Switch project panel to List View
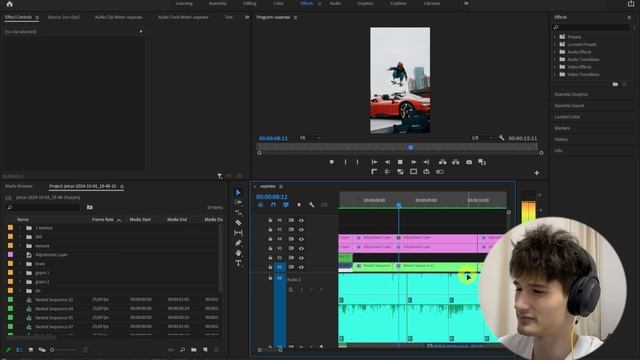This screenshot has width=640, height=360. pos(19,350)
